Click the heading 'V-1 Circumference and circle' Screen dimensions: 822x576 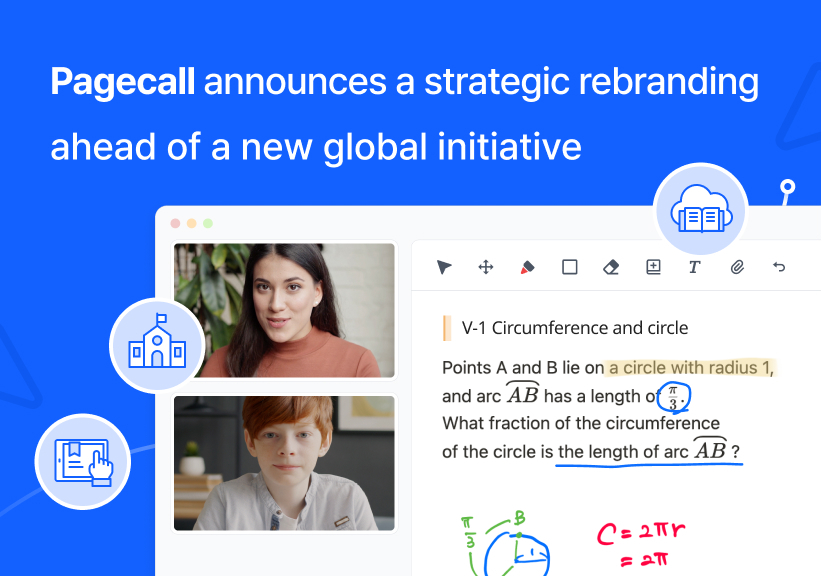(575, 328)
